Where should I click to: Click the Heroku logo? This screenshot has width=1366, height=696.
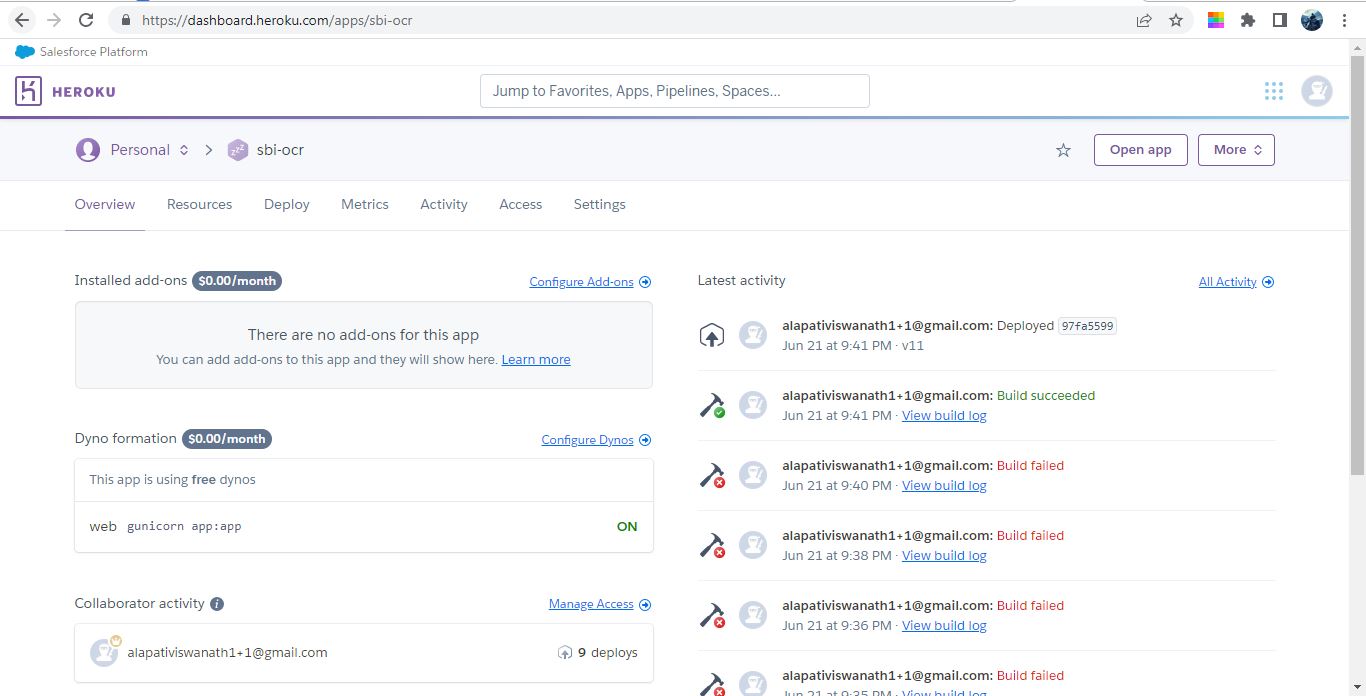click(x=65, y=91)
